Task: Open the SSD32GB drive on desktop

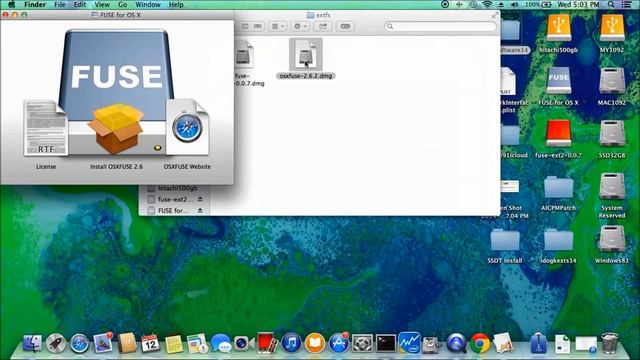Action: click(x=611, y=133)
